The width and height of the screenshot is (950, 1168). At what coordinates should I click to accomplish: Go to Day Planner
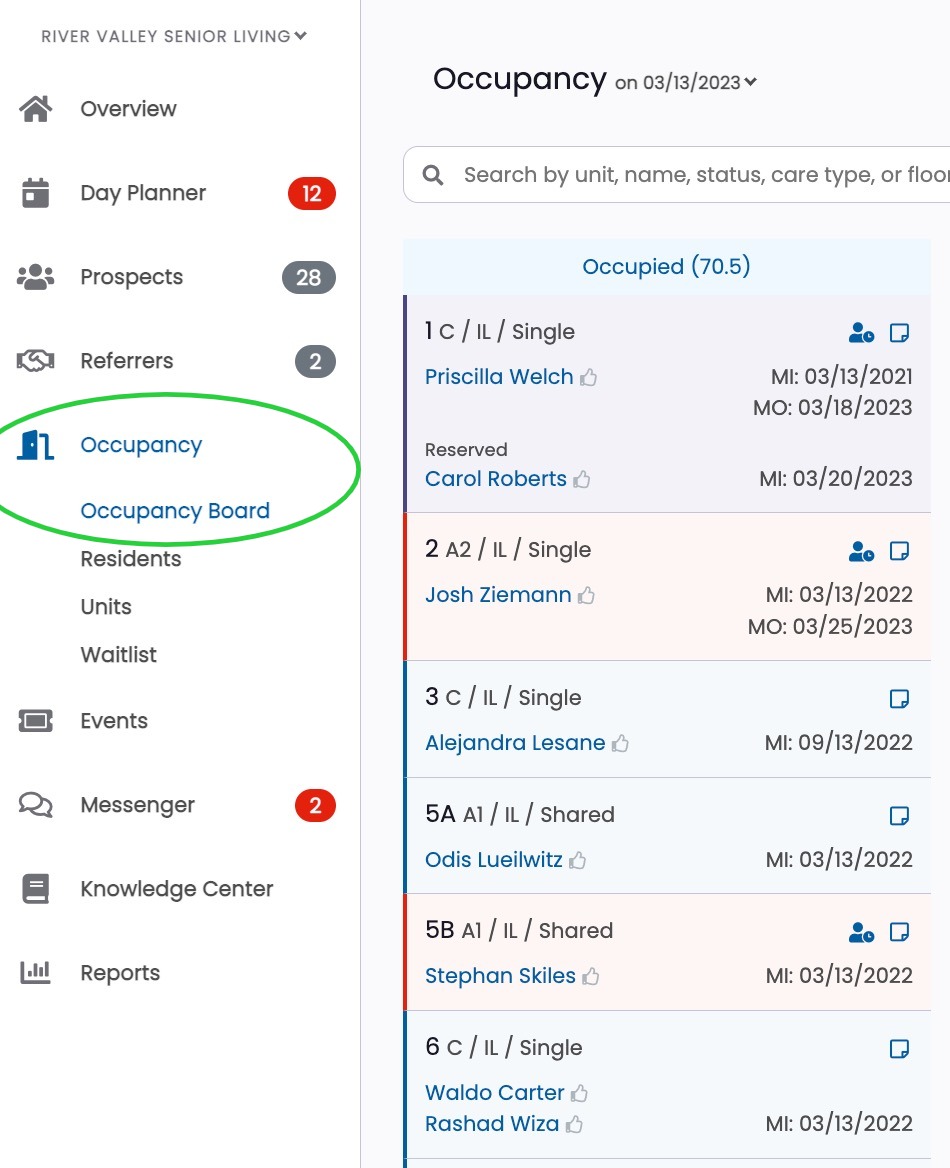click(x=143, y=193)
